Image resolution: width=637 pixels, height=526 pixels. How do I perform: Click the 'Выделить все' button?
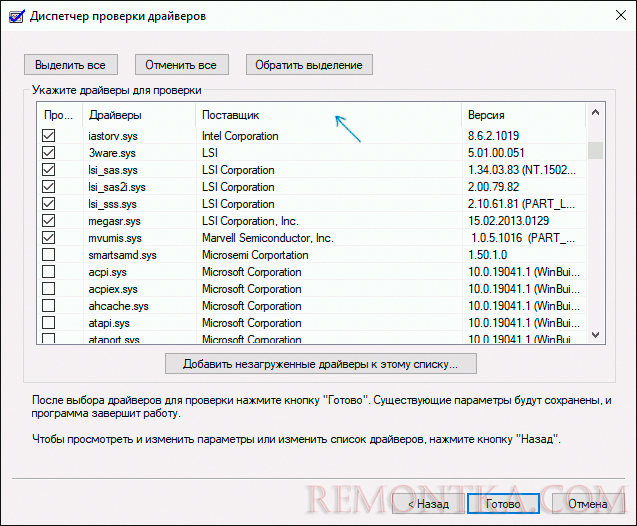tap(71, 65)
